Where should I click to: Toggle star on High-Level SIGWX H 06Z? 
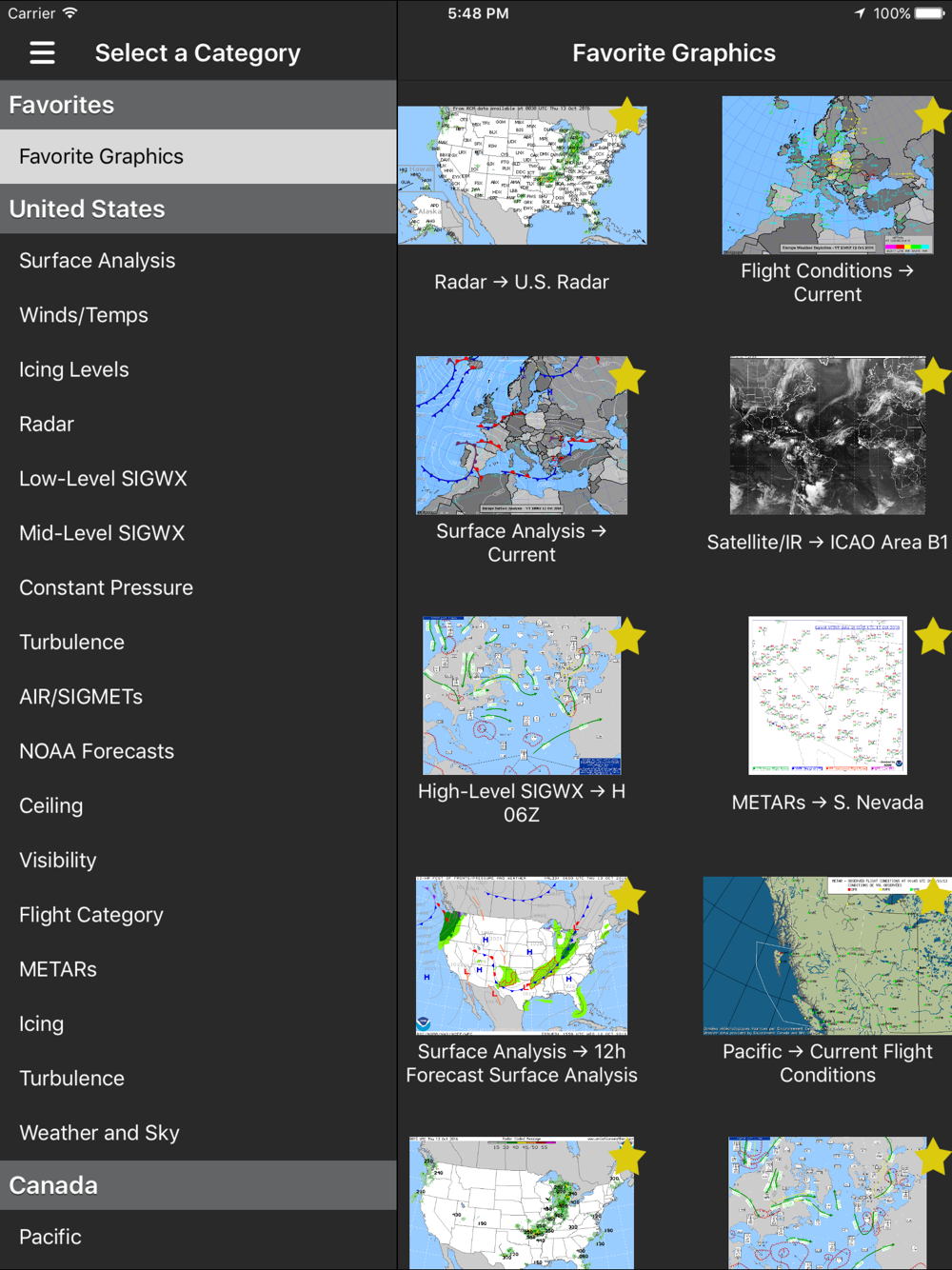[626, 636]
